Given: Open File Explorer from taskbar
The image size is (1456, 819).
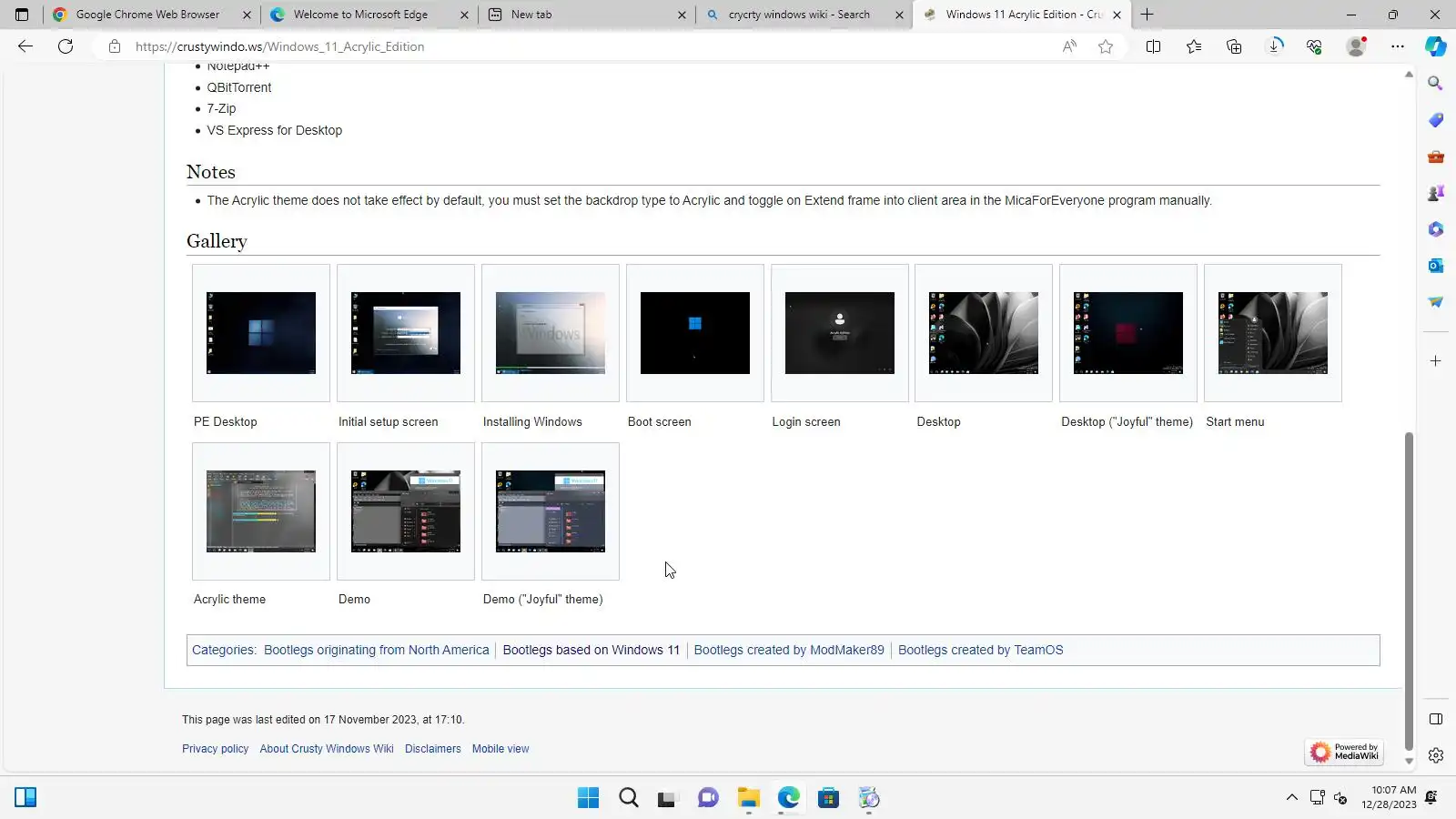Looking at the screenshot, I should [749, 798].
